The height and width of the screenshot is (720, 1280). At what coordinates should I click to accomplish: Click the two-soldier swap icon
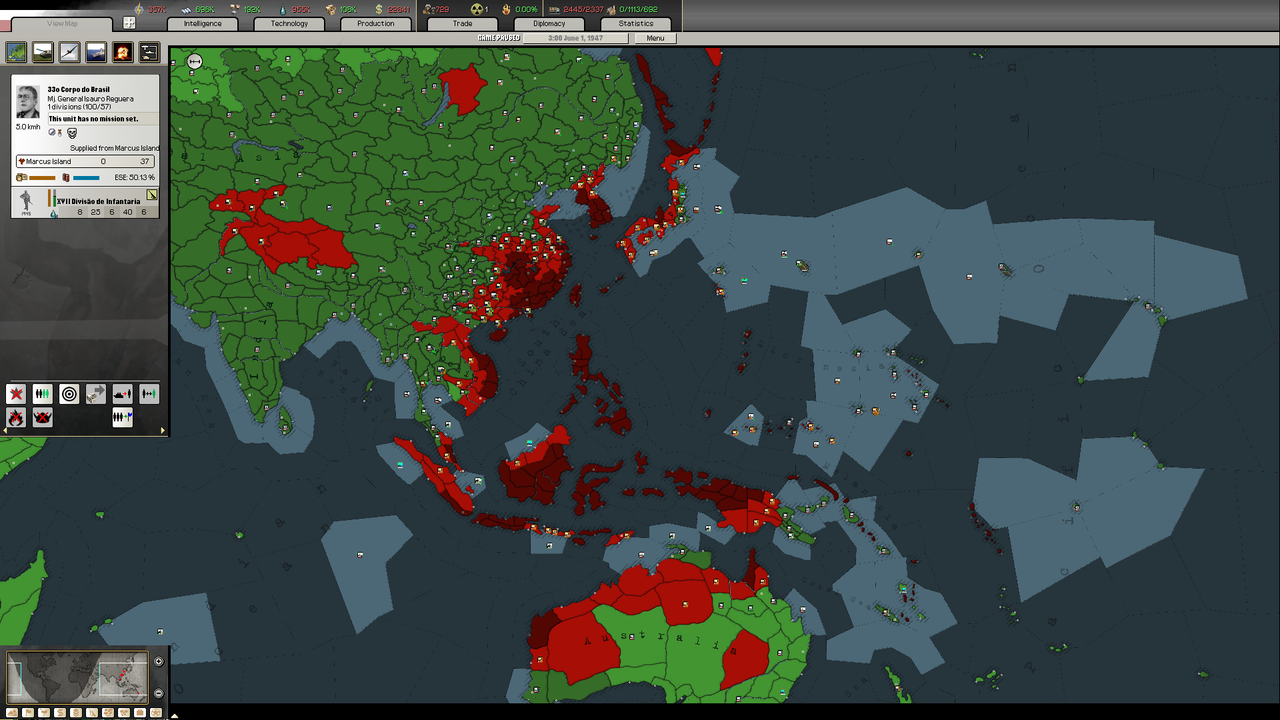point(149,394)
